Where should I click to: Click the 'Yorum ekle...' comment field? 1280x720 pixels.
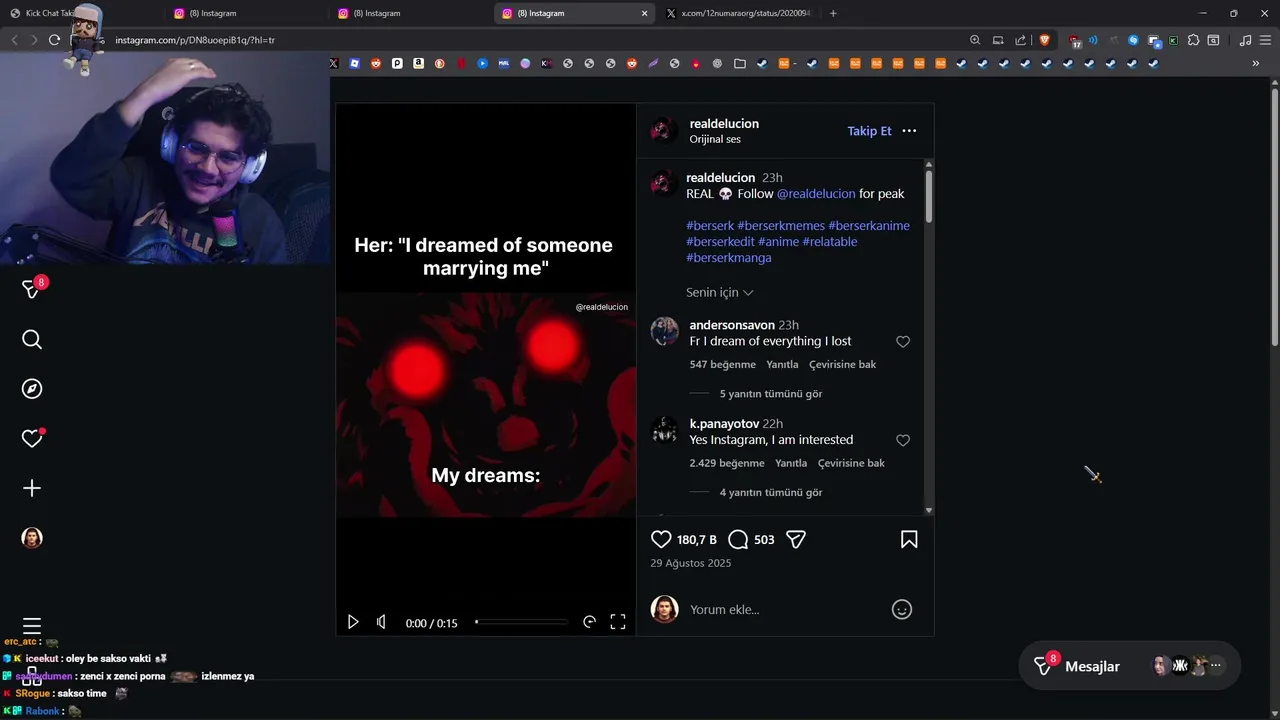(x=785, y=609)
